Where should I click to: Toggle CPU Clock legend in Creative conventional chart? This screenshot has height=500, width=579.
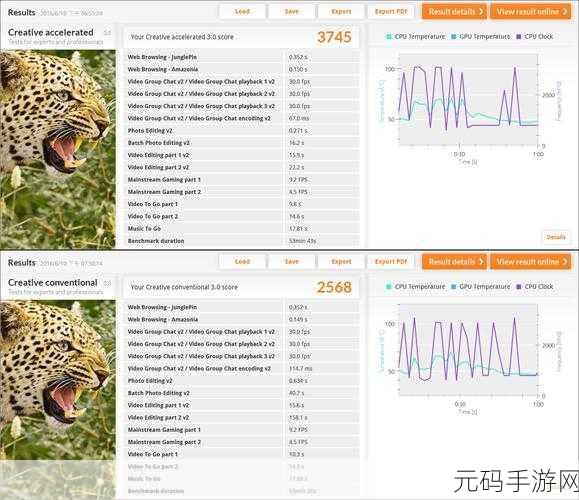tap(535, 287)
